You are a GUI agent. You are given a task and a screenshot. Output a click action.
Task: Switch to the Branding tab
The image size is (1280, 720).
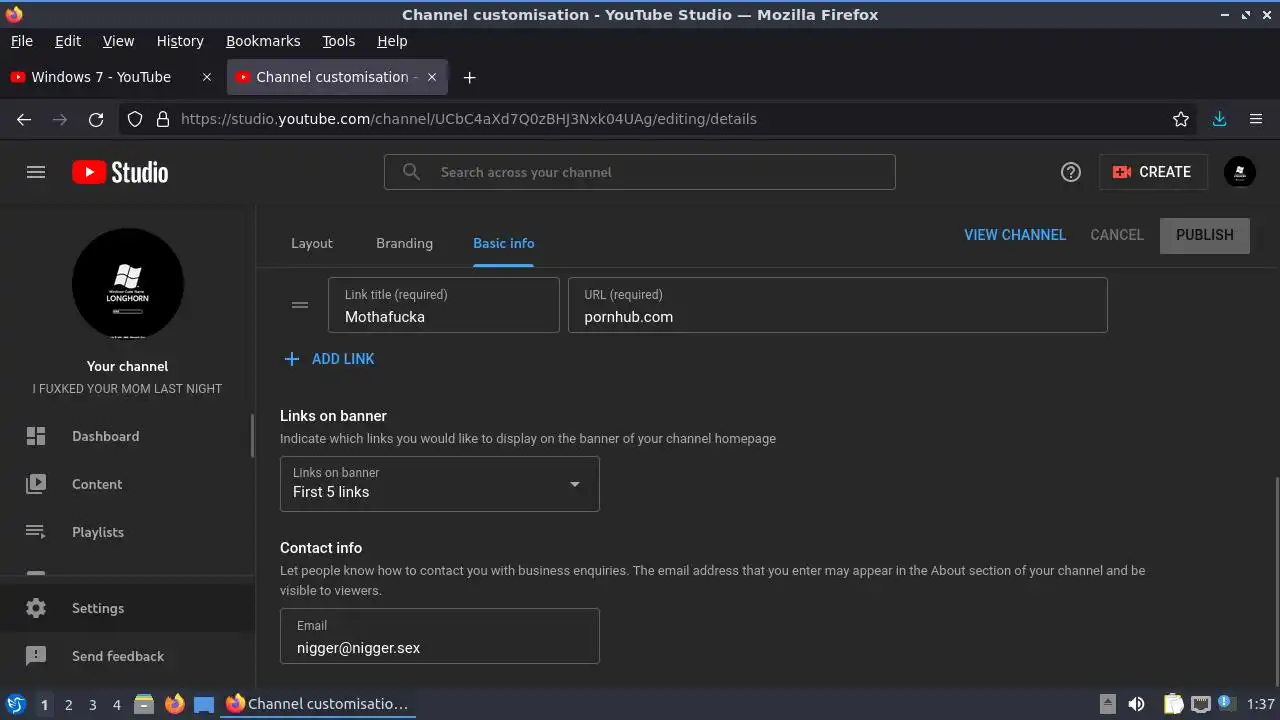(x=404, y=243)
